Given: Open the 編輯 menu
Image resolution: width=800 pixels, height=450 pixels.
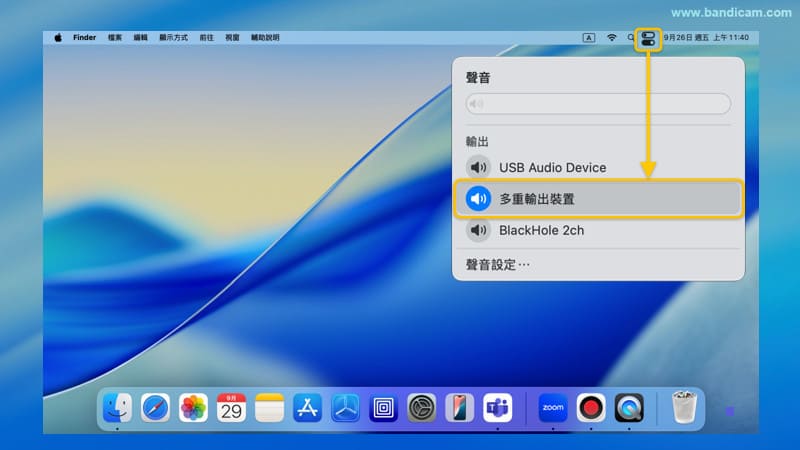Looking at the screenshot, I should [140, 37].
